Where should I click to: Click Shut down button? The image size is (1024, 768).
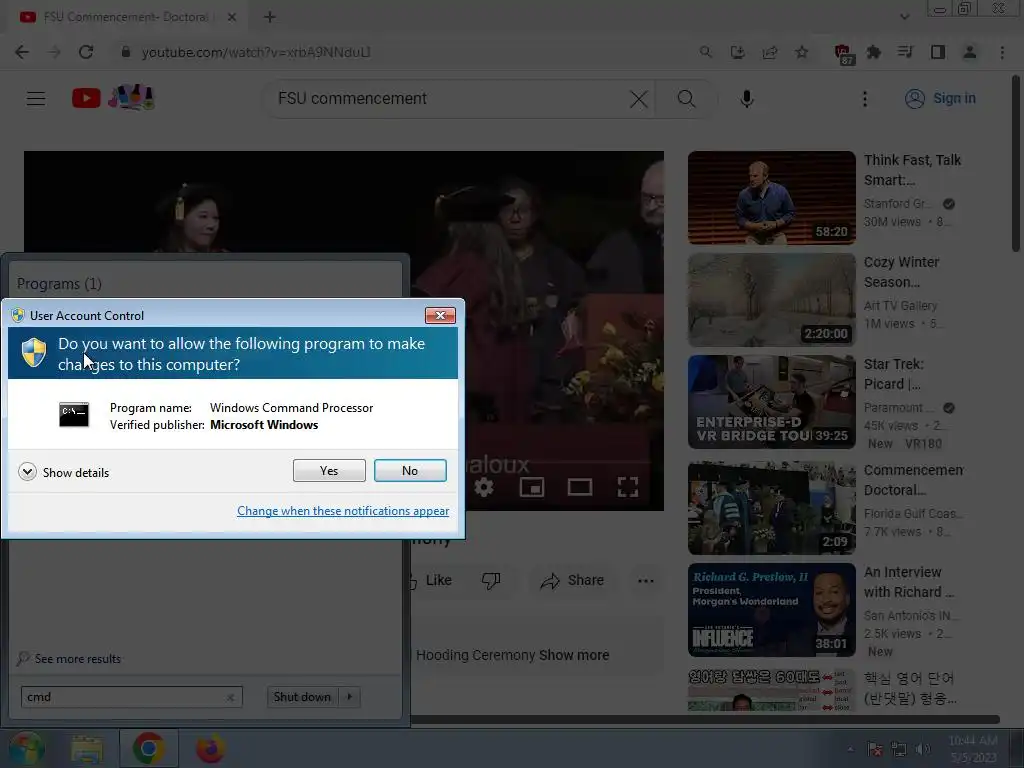pyautogui.click(x=302, y=697)
